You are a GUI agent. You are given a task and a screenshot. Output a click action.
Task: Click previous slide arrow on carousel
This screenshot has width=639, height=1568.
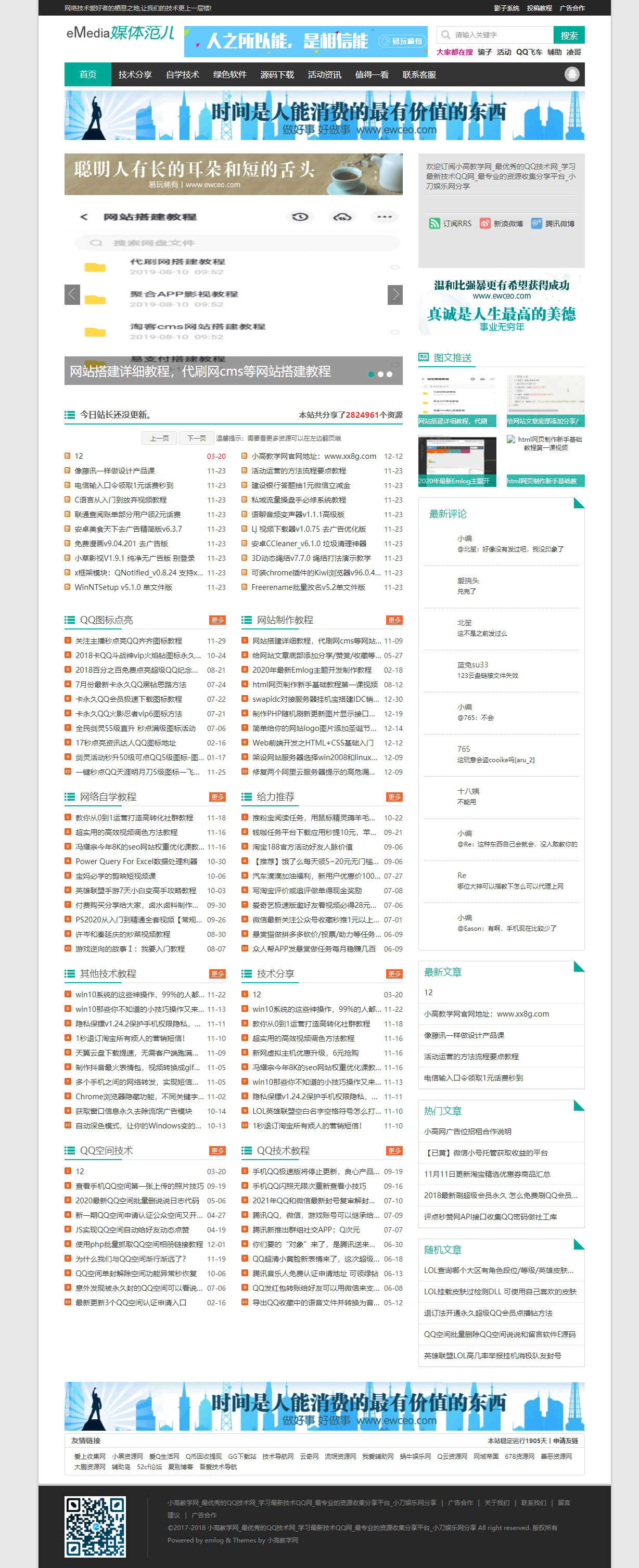tap(72, 294)
